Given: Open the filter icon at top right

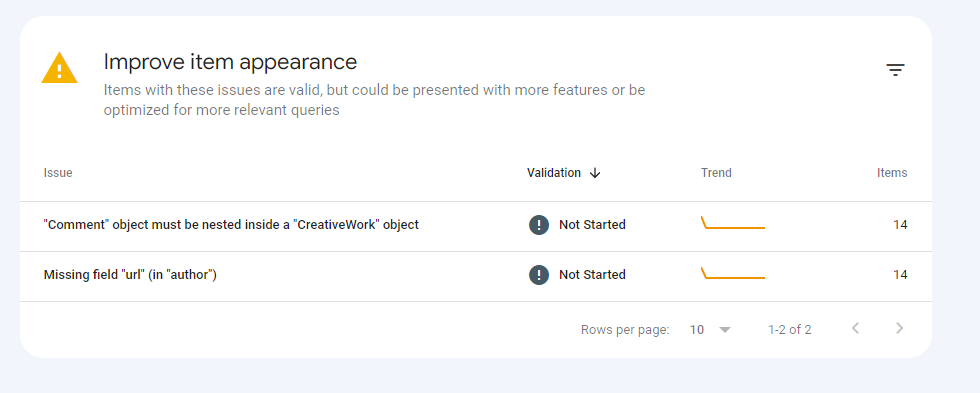Looking at the screenshot, I should [x=895, y=70].
